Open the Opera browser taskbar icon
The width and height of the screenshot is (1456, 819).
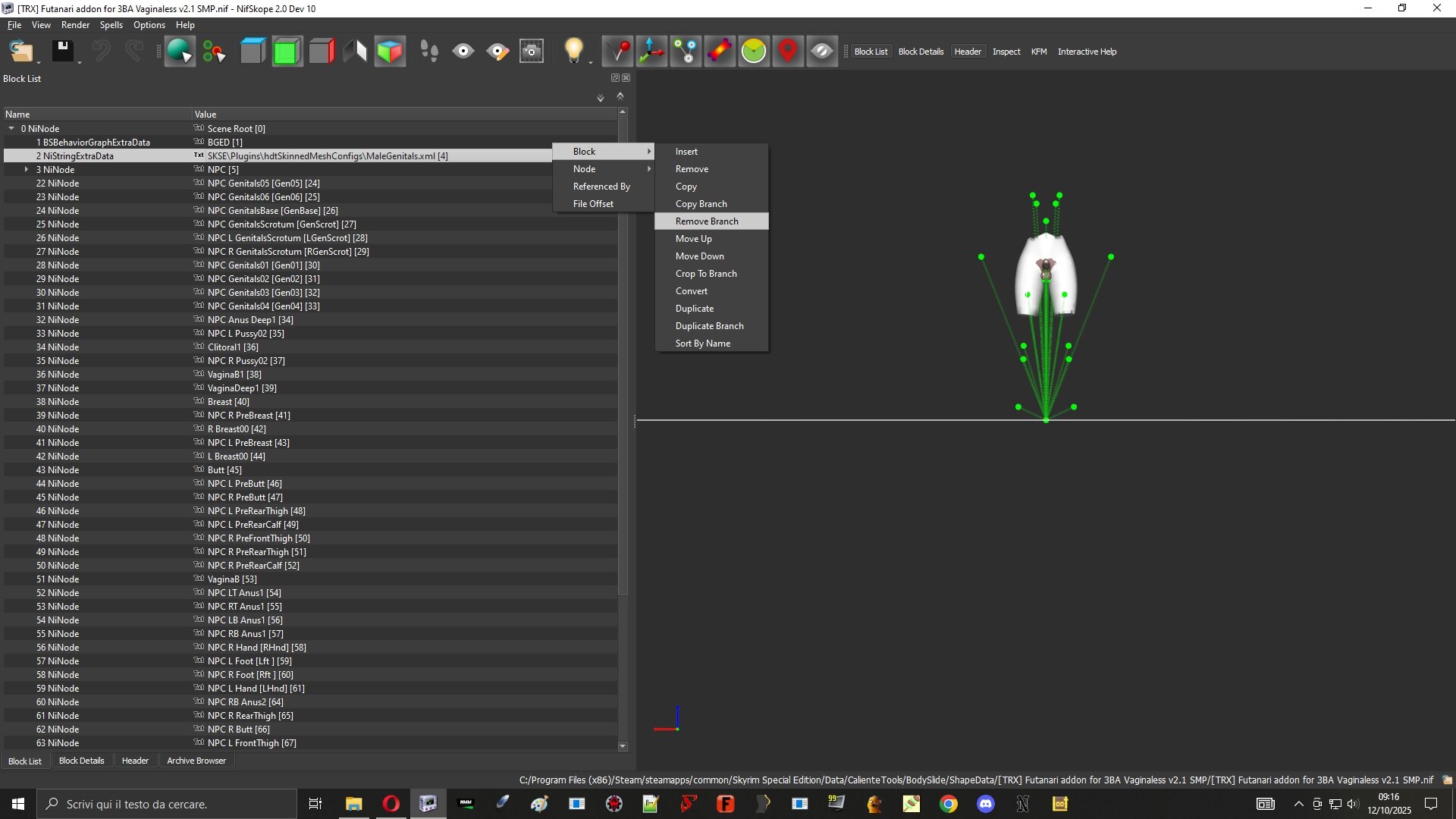click(391, 804)
